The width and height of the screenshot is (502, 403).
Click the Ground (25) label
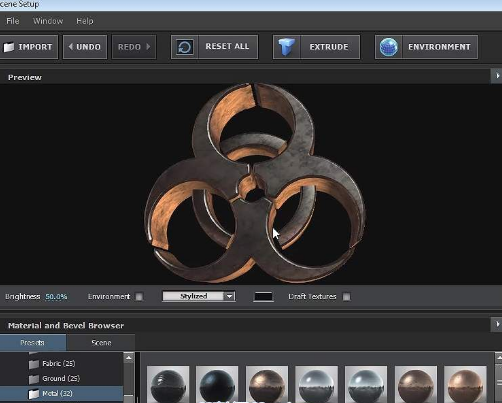61,379
